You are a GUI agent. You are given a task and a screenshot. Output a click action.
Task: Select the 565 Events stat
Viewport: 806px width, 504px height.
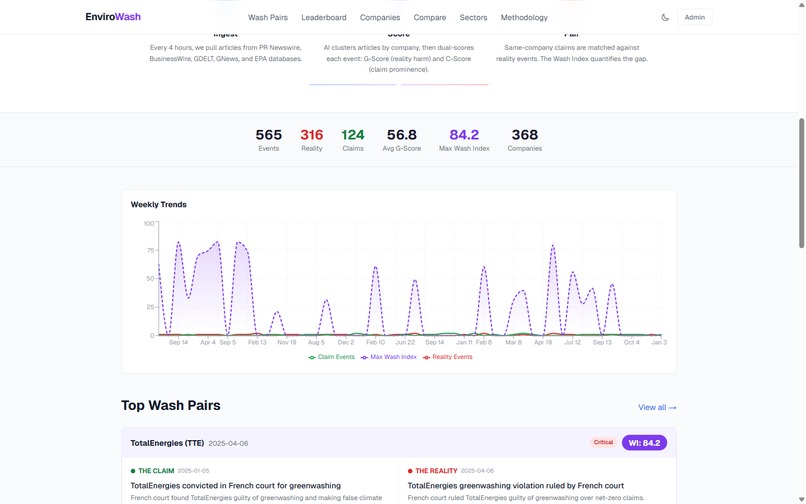coord(268,140)
